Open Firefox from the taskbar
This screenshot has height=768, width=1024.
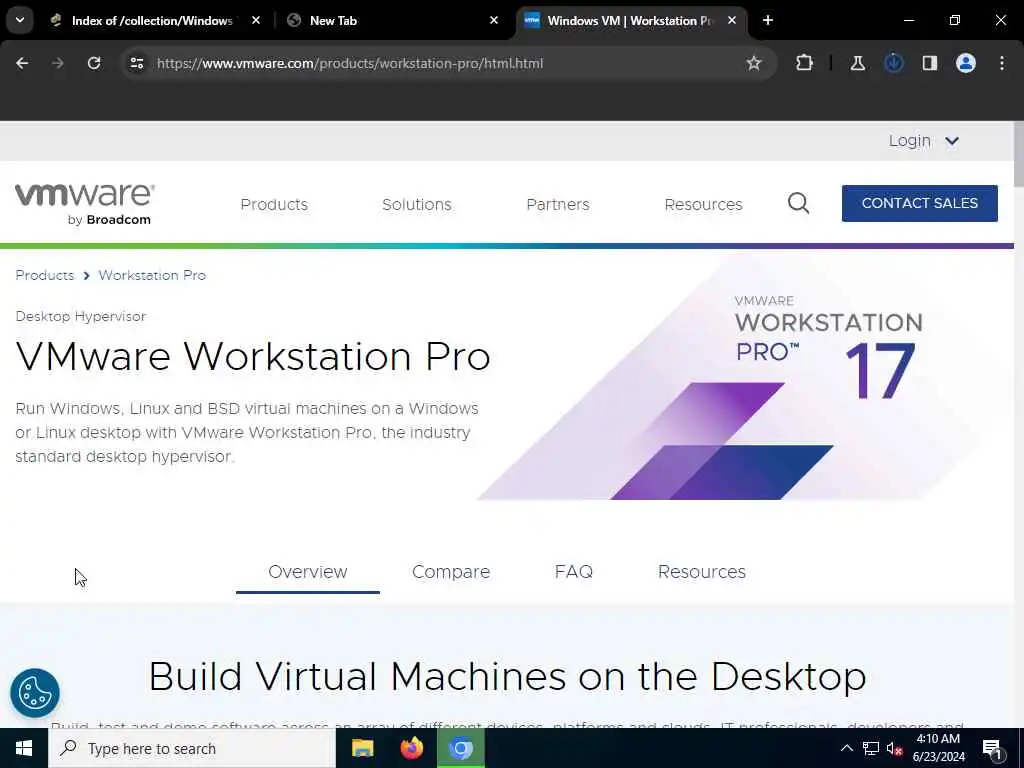pos(411,748)
